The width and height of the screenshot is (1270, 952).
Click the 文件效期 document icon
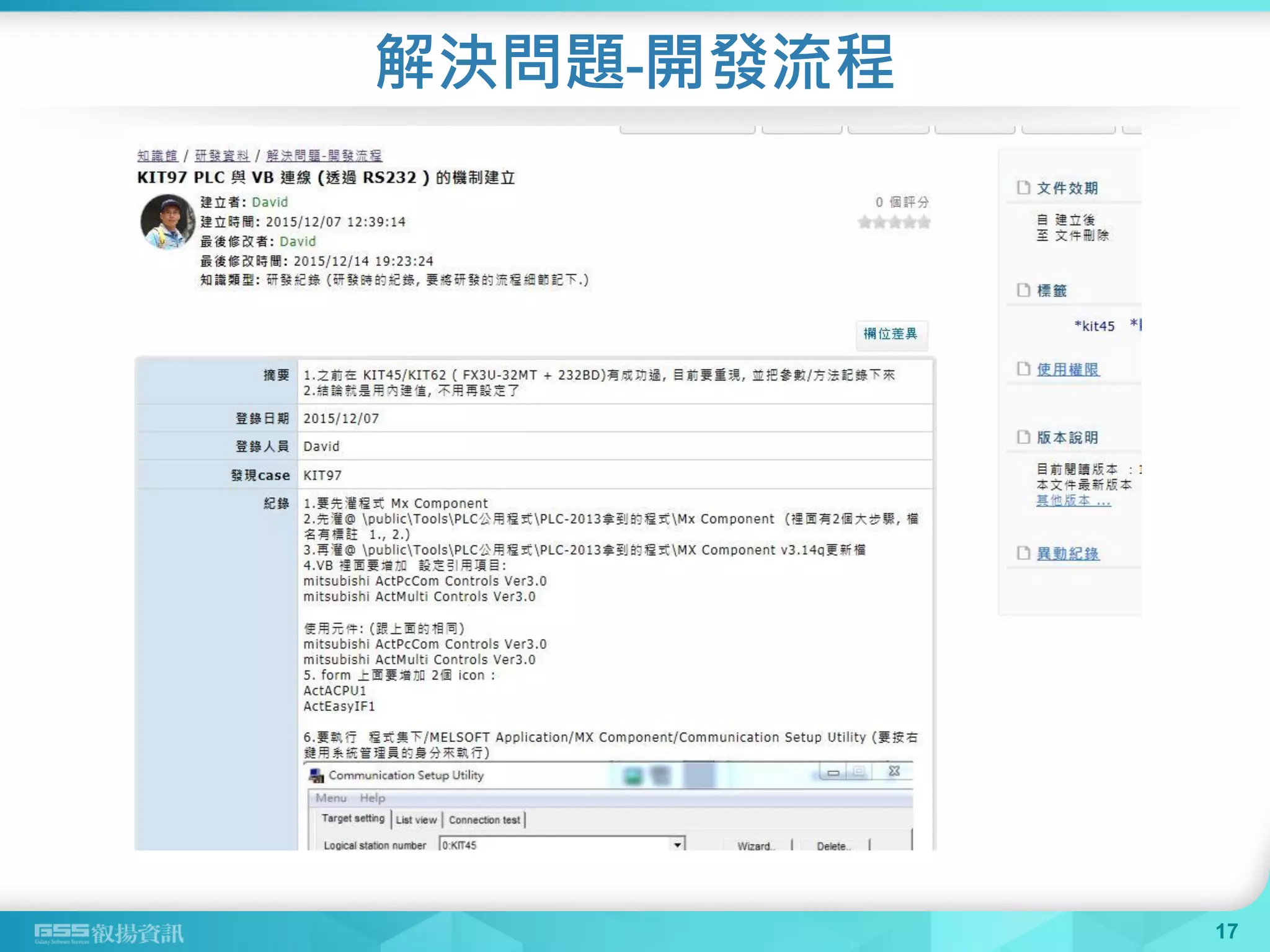[x=1023, y=188]
